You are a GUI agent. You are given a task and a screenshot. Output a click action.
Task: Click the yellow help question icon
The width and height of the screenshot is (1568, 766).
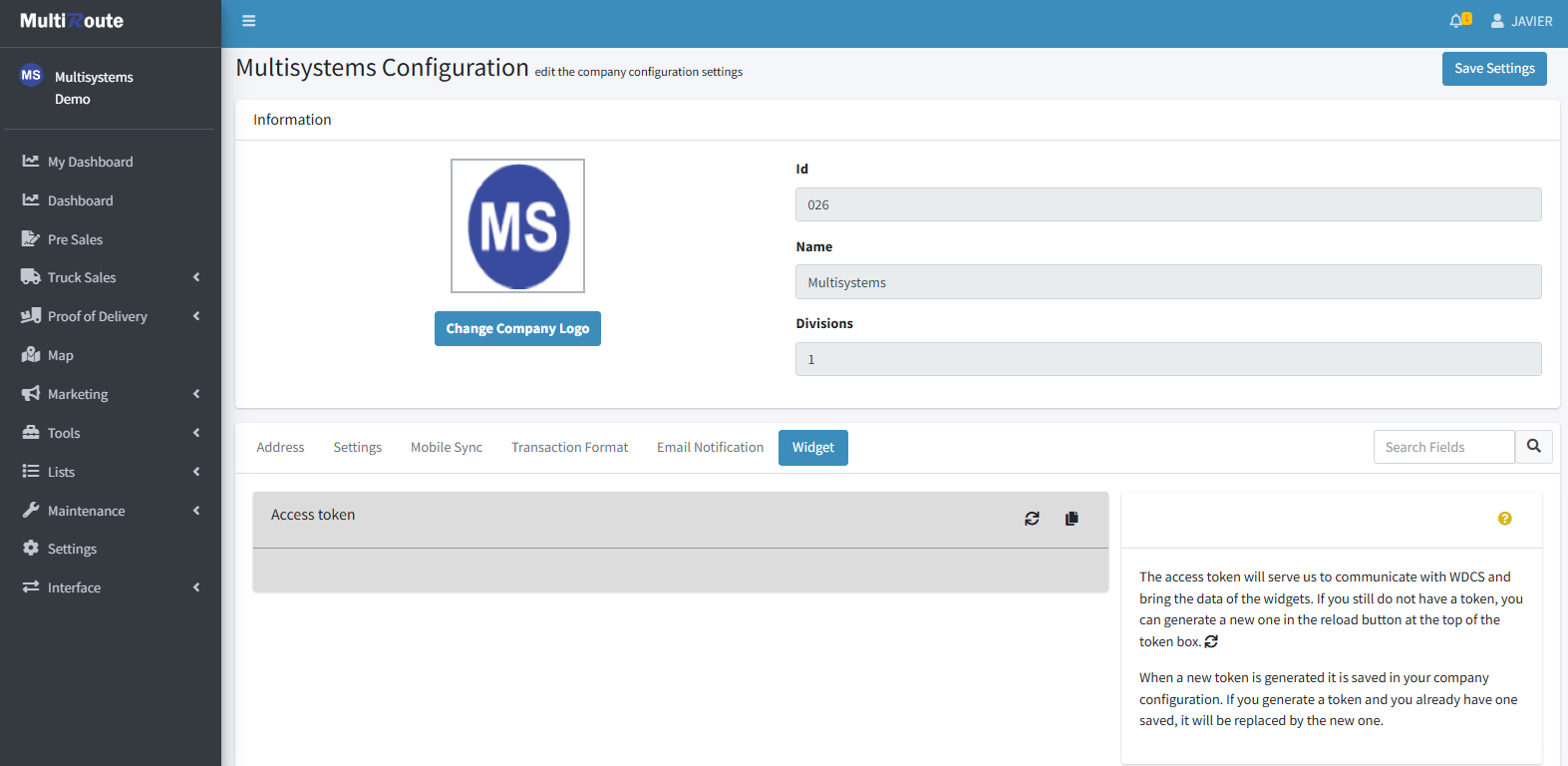(1505, 519)
